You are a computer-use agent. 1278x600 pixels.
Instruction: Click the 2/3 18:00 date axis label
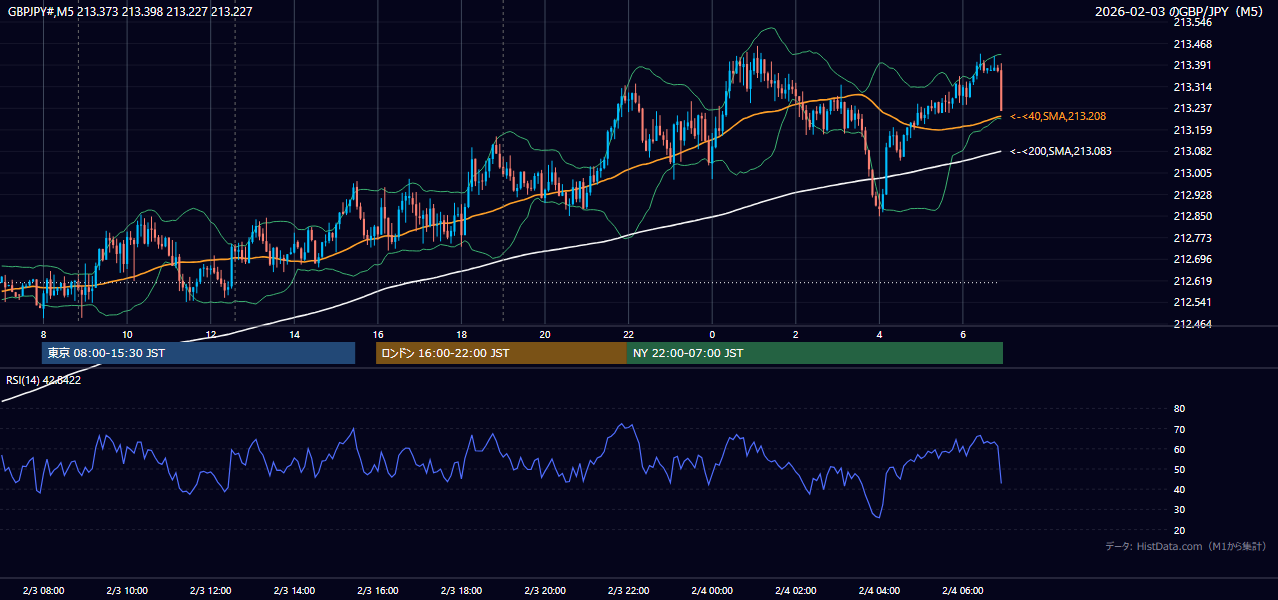(461, 591)
